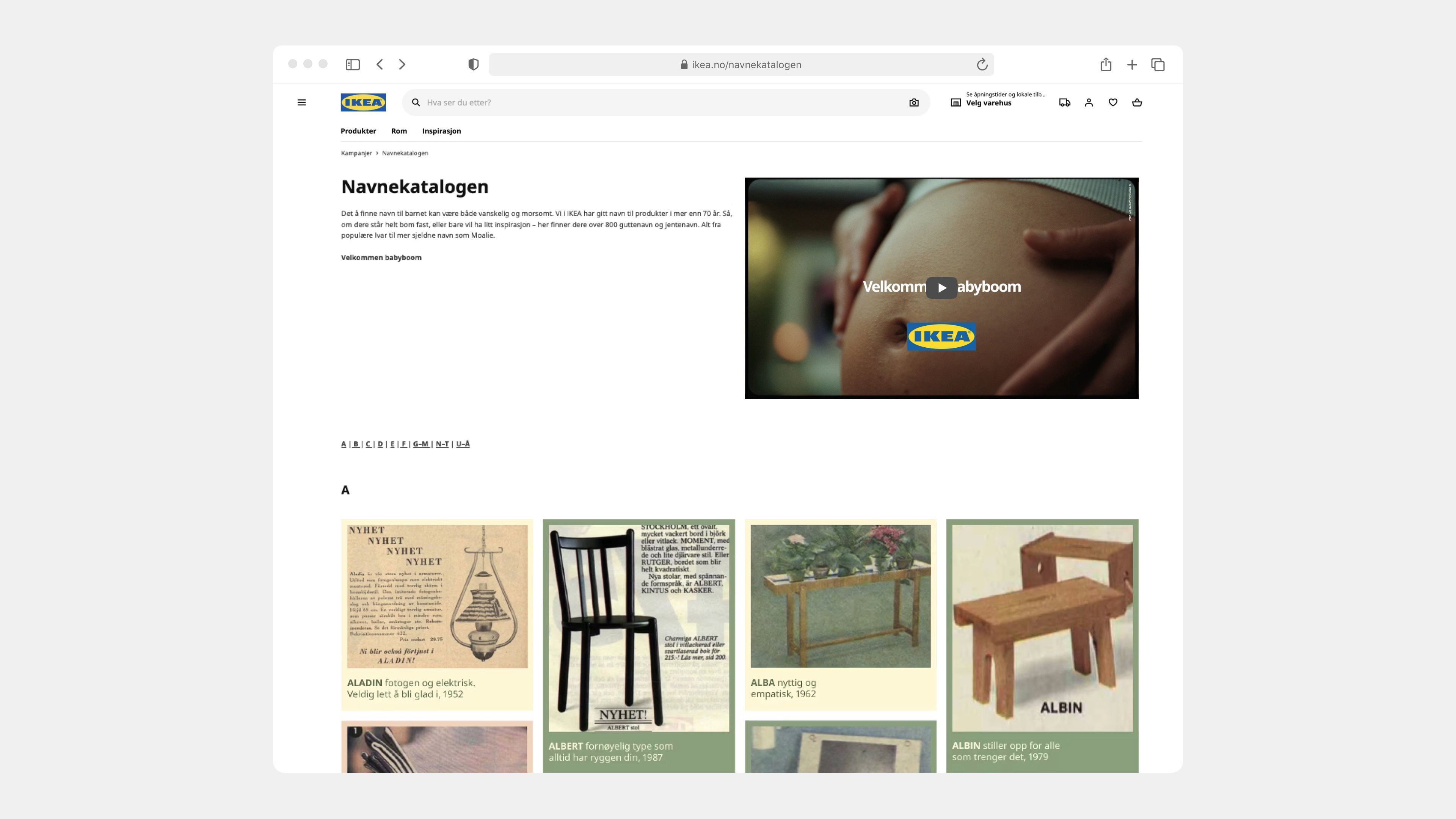Click 'ALBA nyttig og empatisk, 1962' caption
The image size is (1456, 819).
[x=783, y=689]
